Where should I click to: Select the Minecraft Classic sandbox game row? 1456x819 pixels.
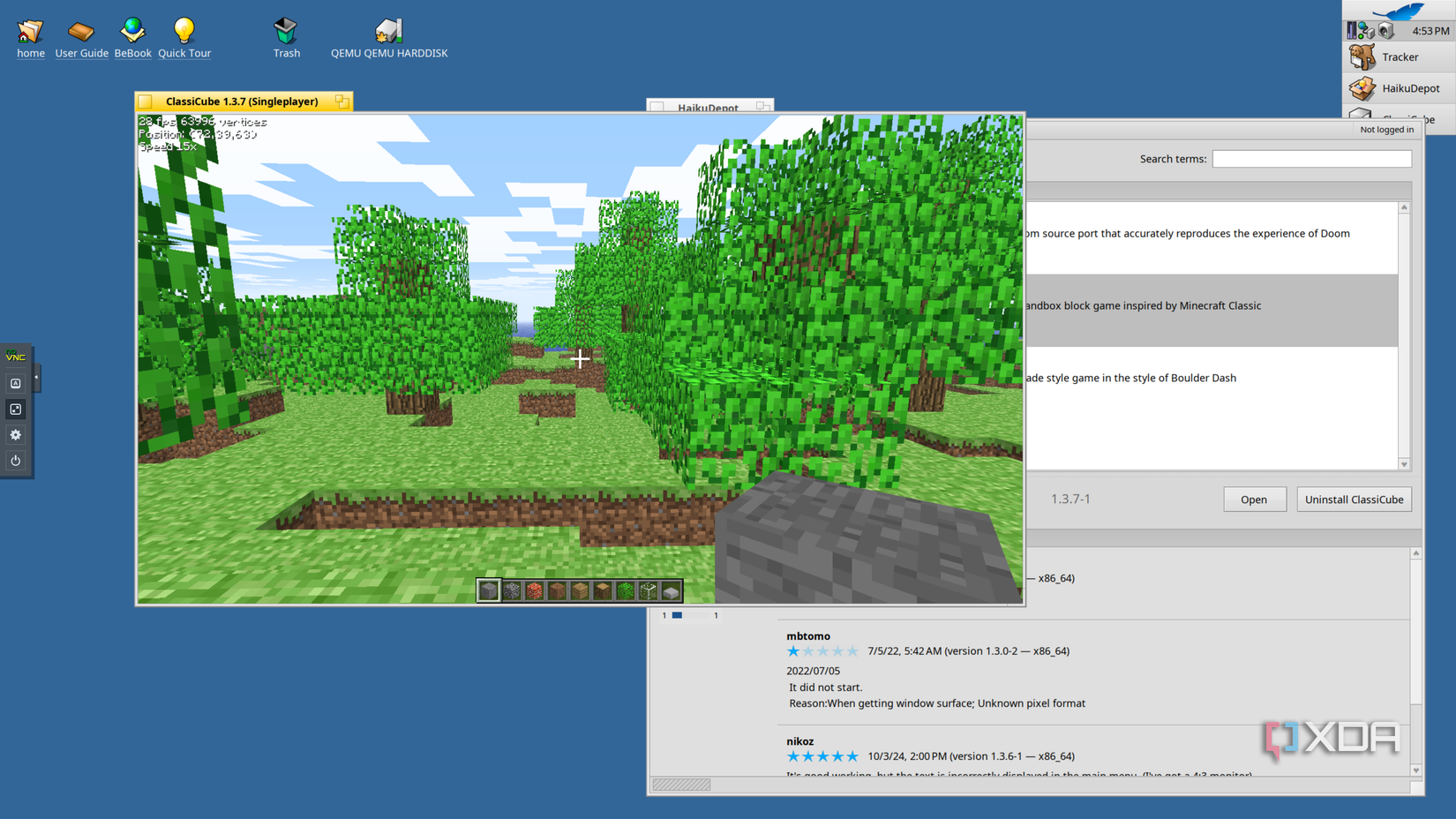point(1212,310)
